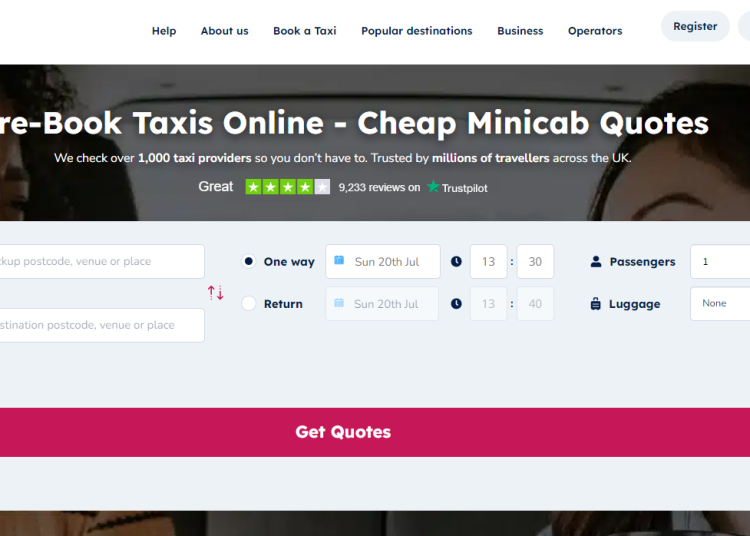The image size is (750, 536).
Task: Click the Trustpilot star logo
Action: (433, 186)
